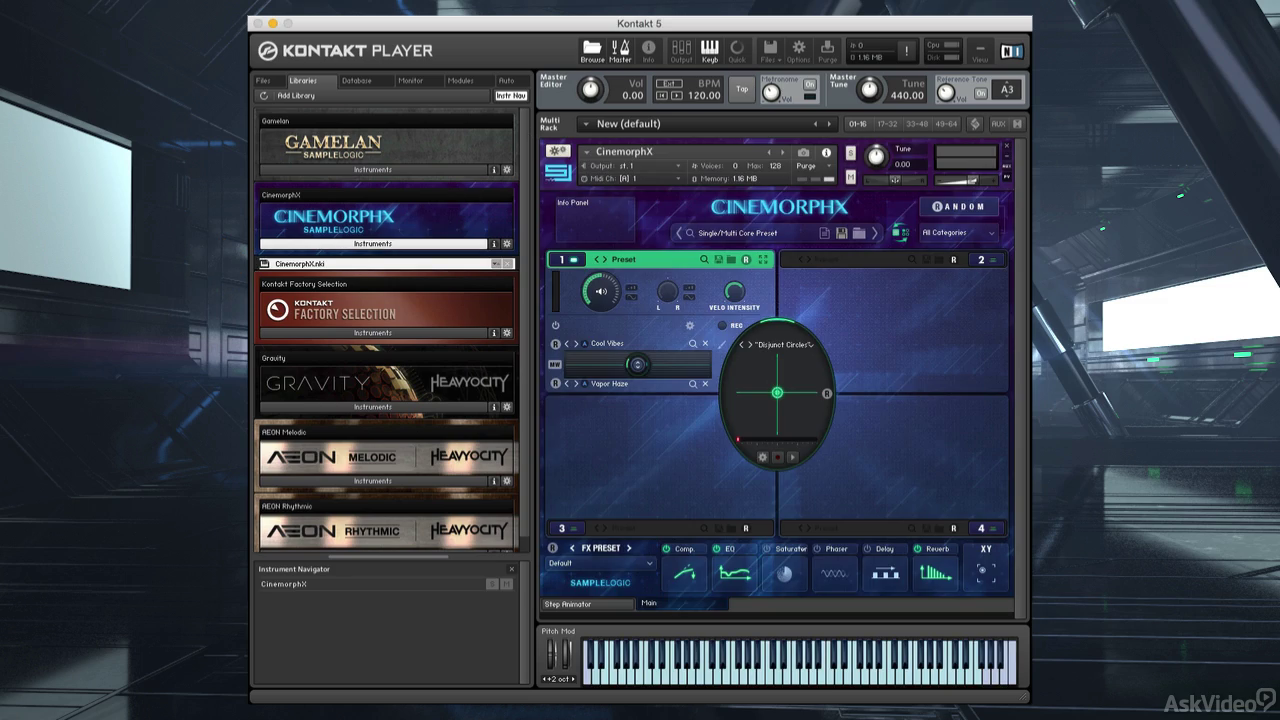Open the All Categories dropdown

coord(958,233)
